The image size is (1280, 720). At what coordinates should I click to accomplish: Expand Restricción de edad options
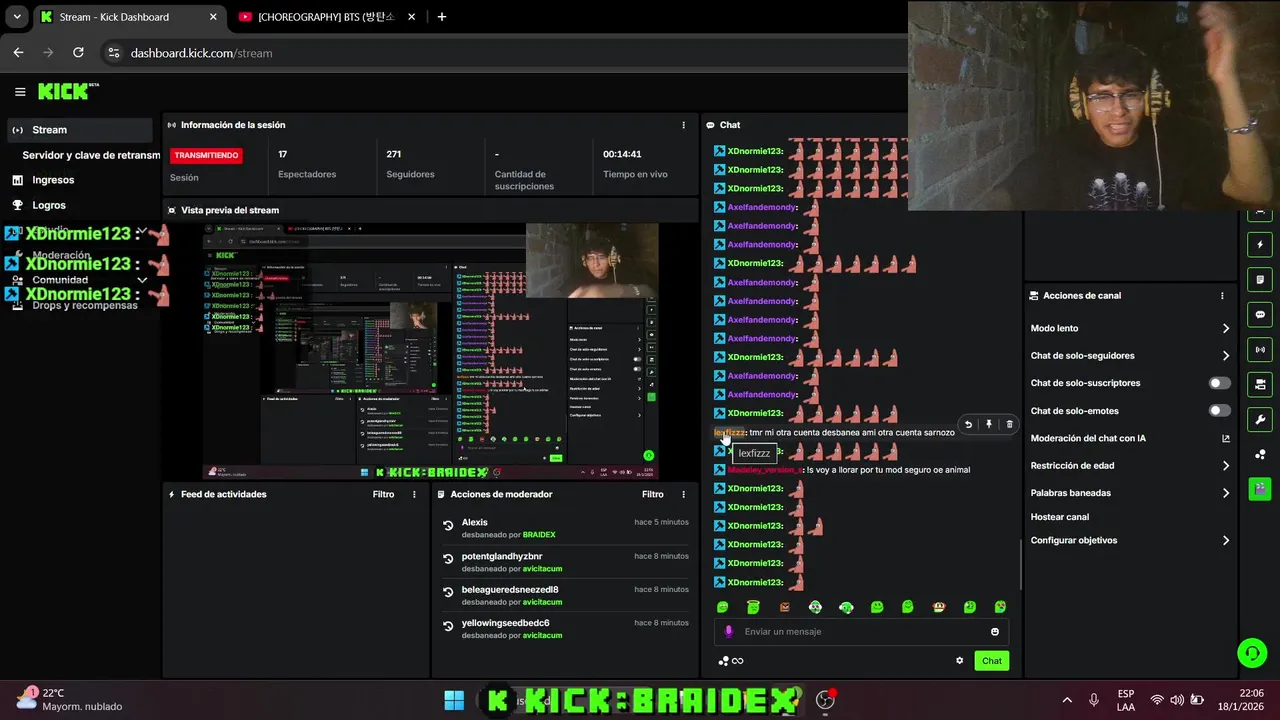click(x=1226, y=466)
